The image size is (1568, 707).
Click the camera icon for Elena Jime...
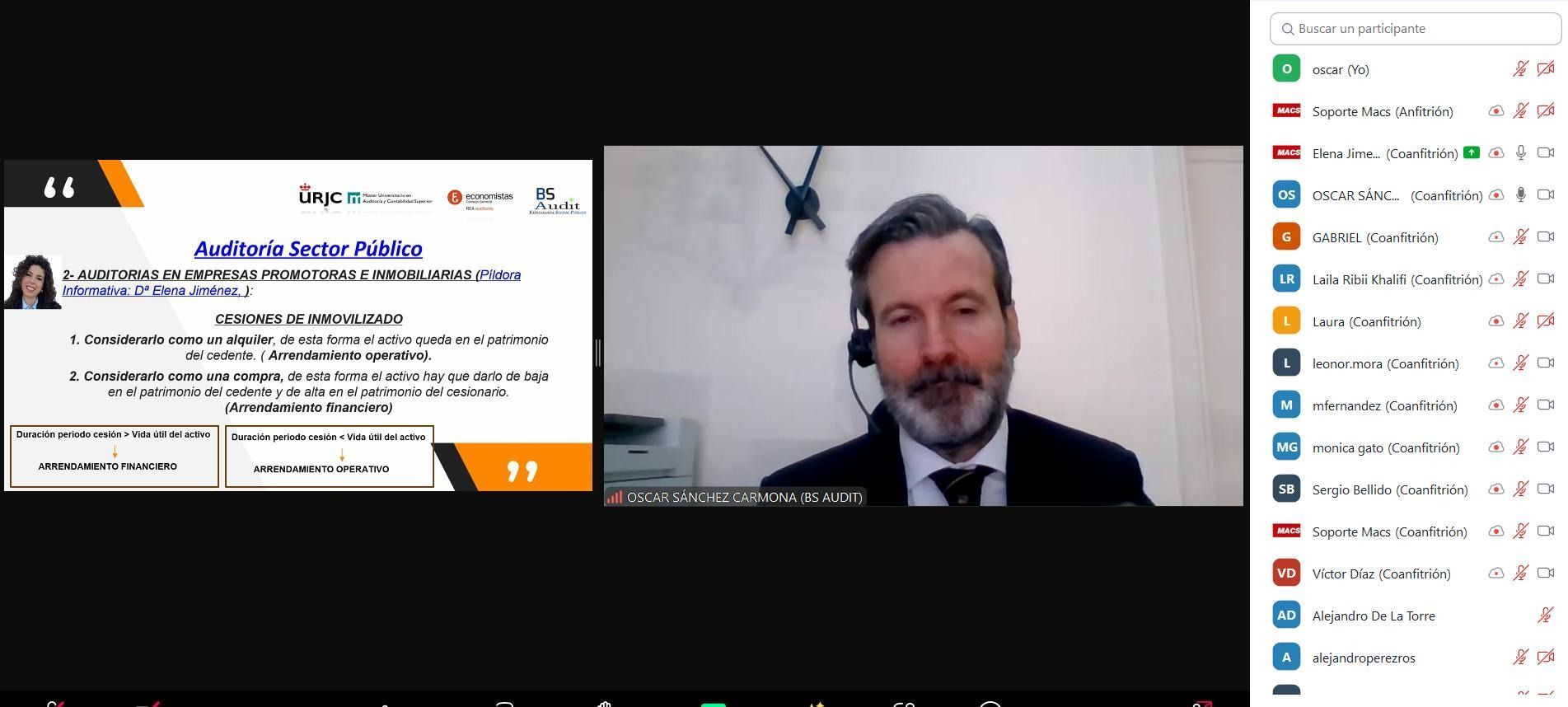click(x=1546, y=153)
